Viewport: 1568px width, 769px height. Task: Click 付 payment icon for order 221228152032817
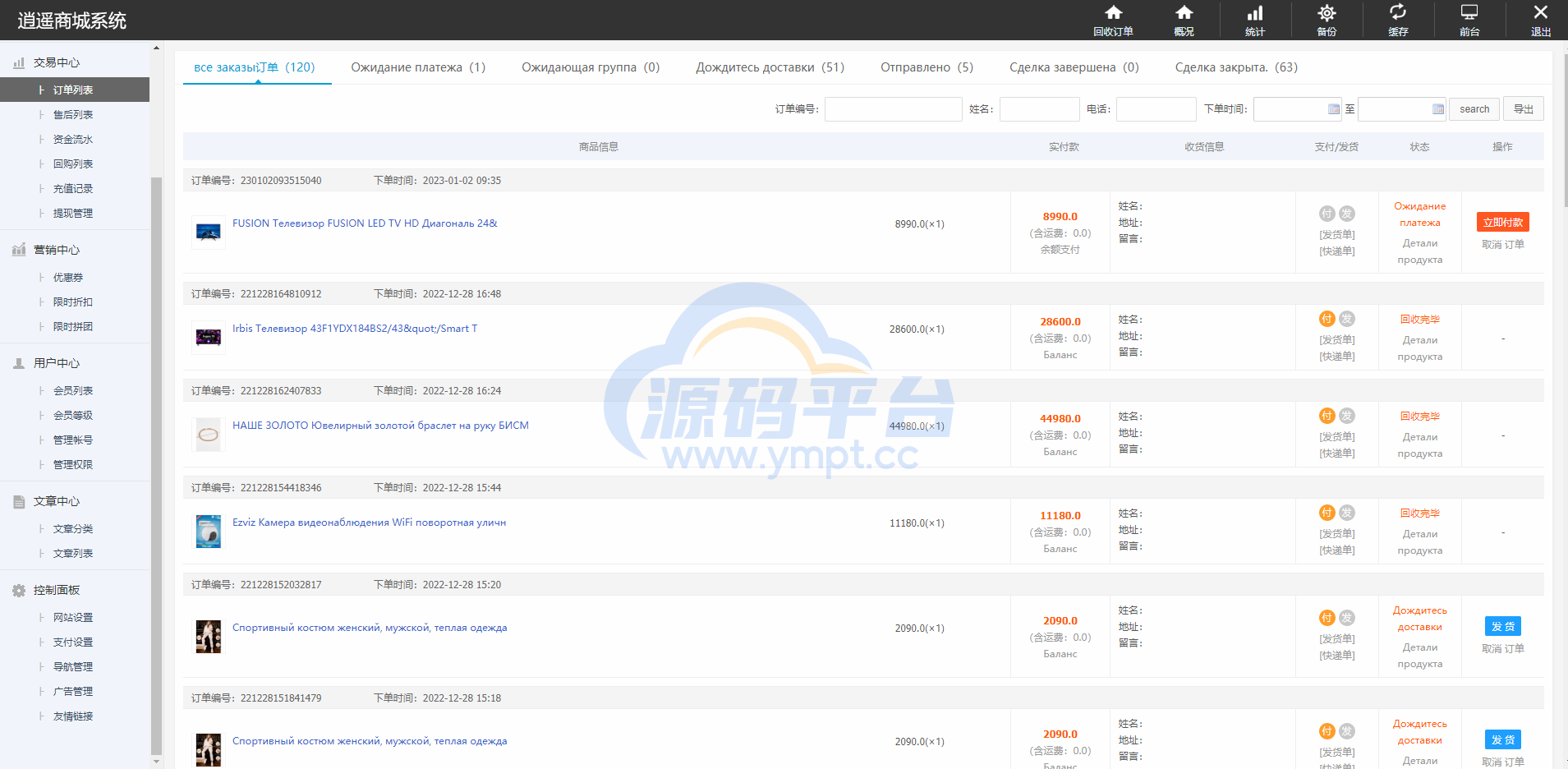(x=1327, y=618)
